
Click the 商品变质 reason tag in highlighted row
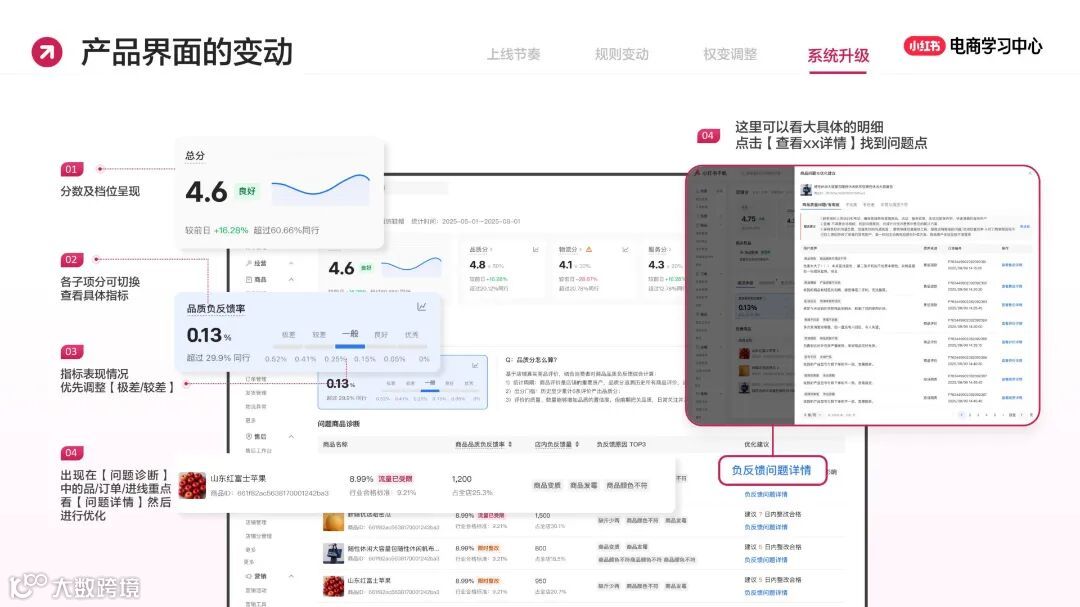pos(547,486)
